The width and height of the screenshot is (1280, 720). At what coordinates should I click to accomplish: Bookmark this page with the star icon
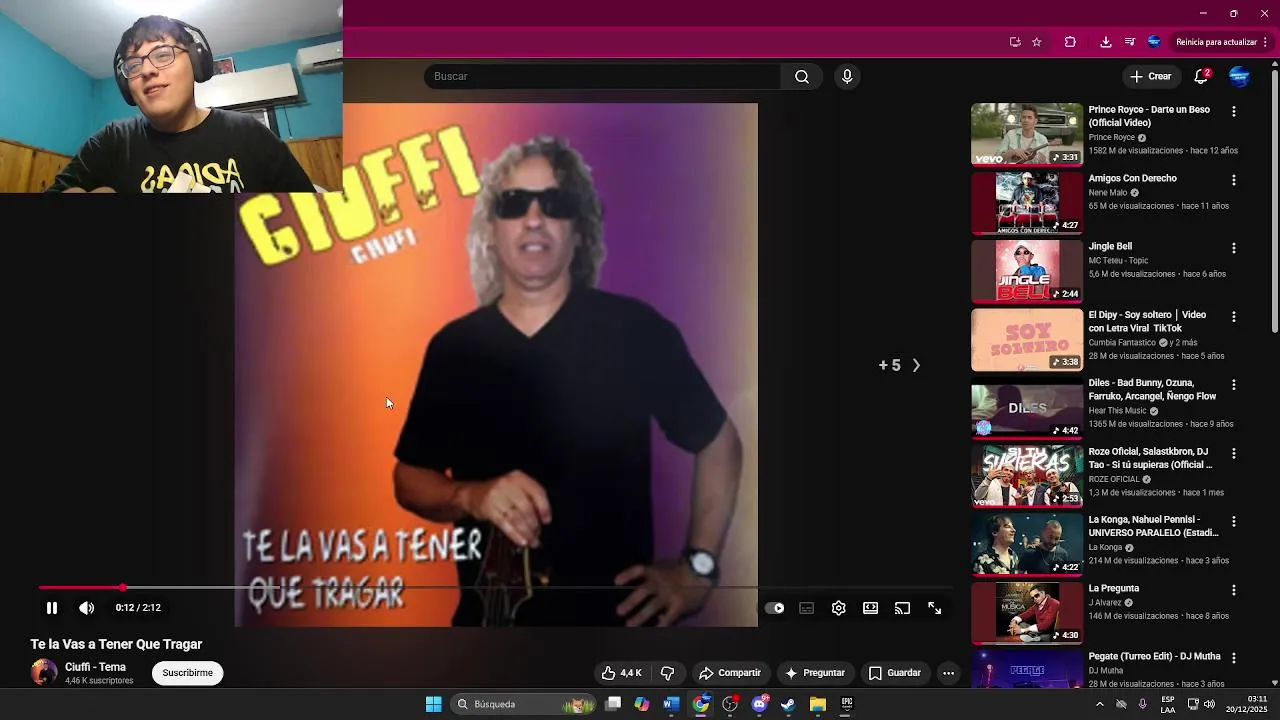1037,42
